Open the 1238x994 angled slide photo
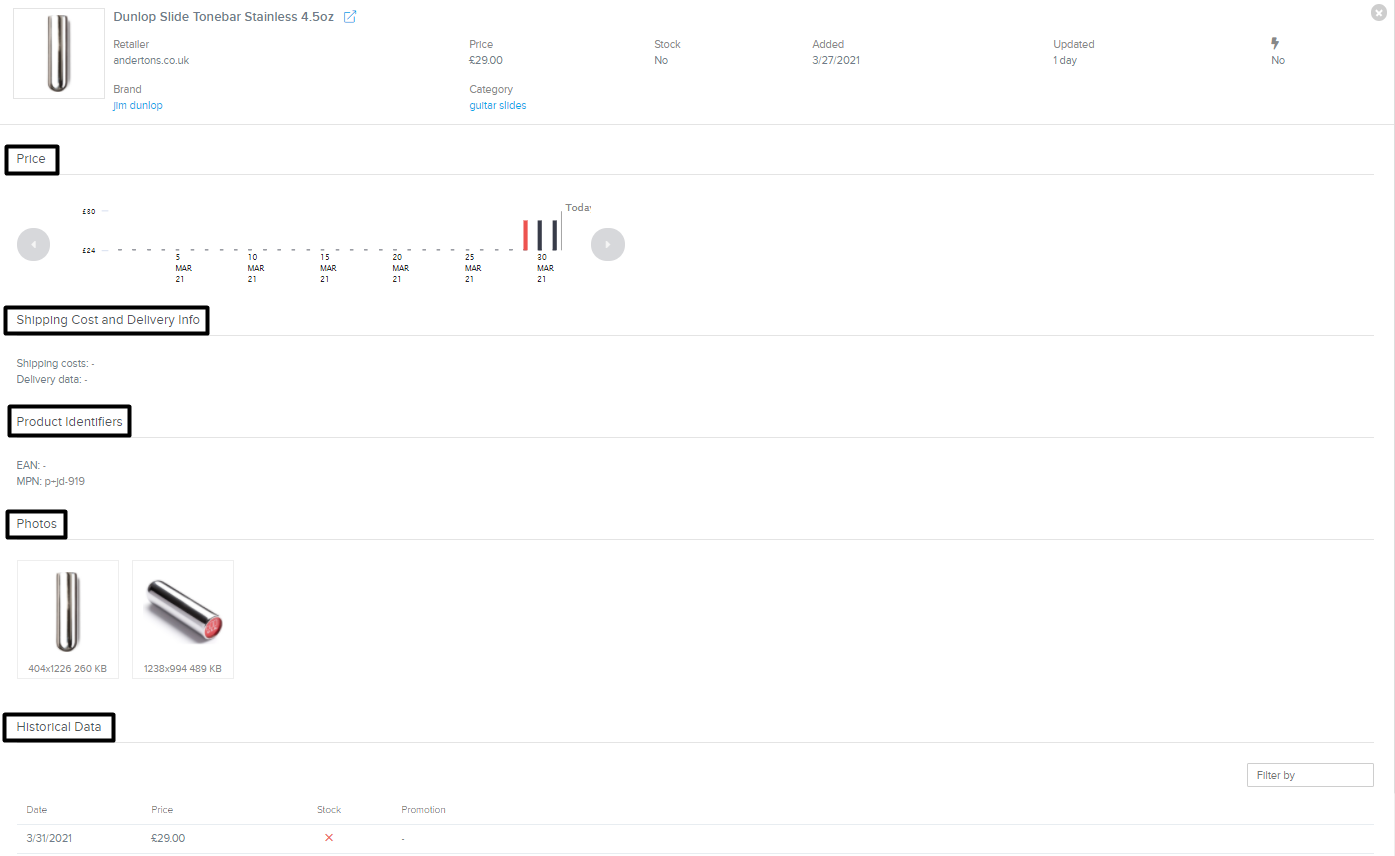This screenshot has width=1395, height=856. [183, 612]
